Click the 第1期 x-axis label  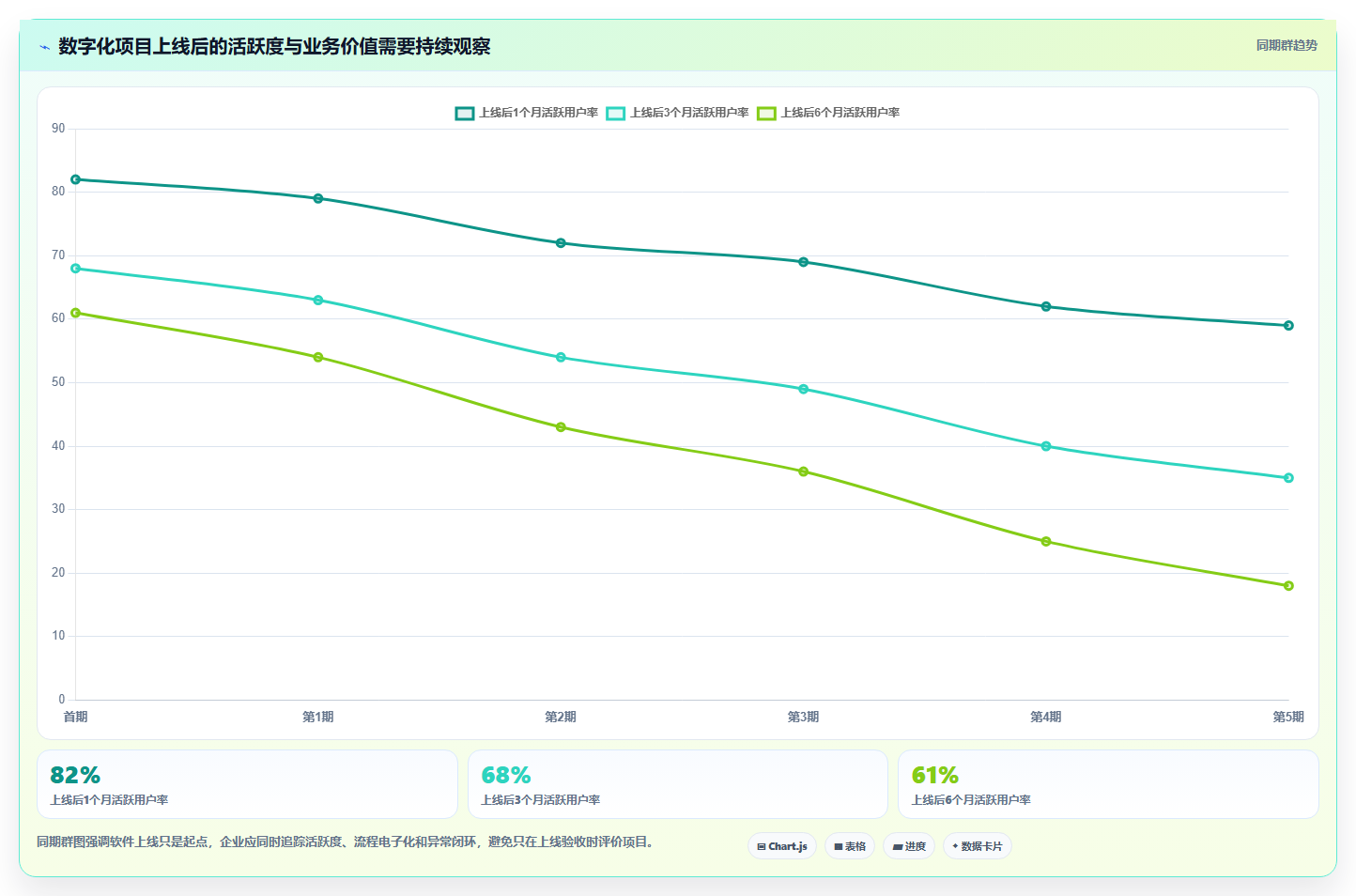coord(318,717)
